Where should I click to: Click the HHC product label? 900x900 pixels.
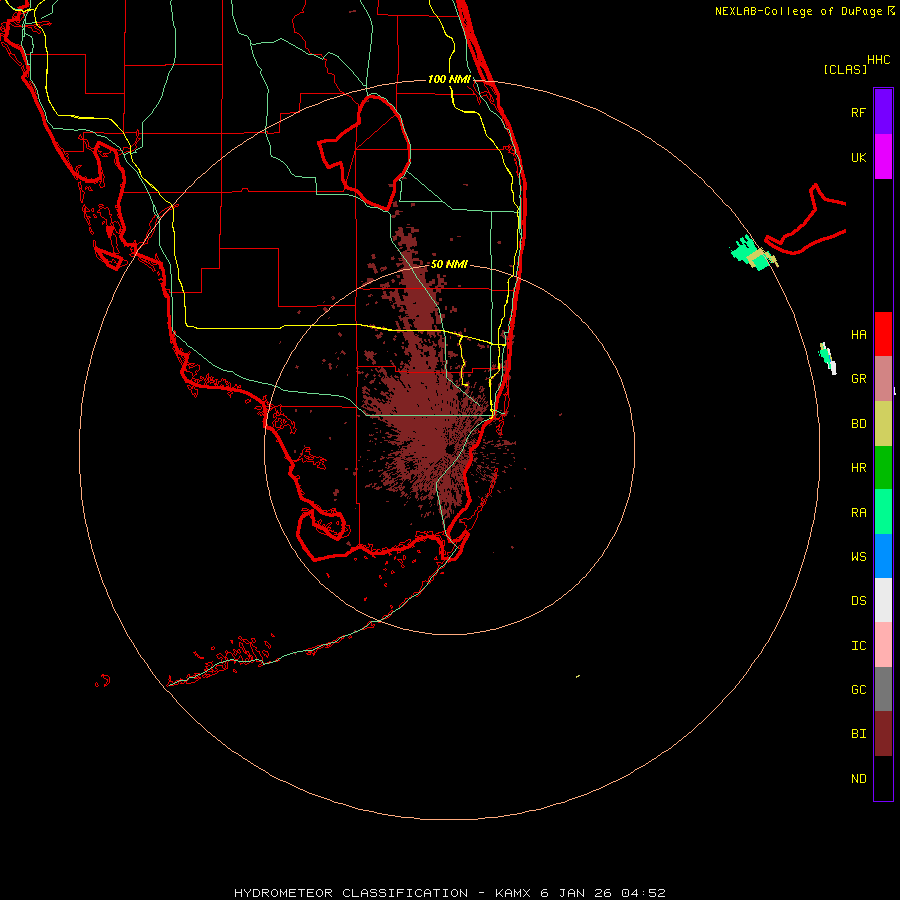(878, 60)
